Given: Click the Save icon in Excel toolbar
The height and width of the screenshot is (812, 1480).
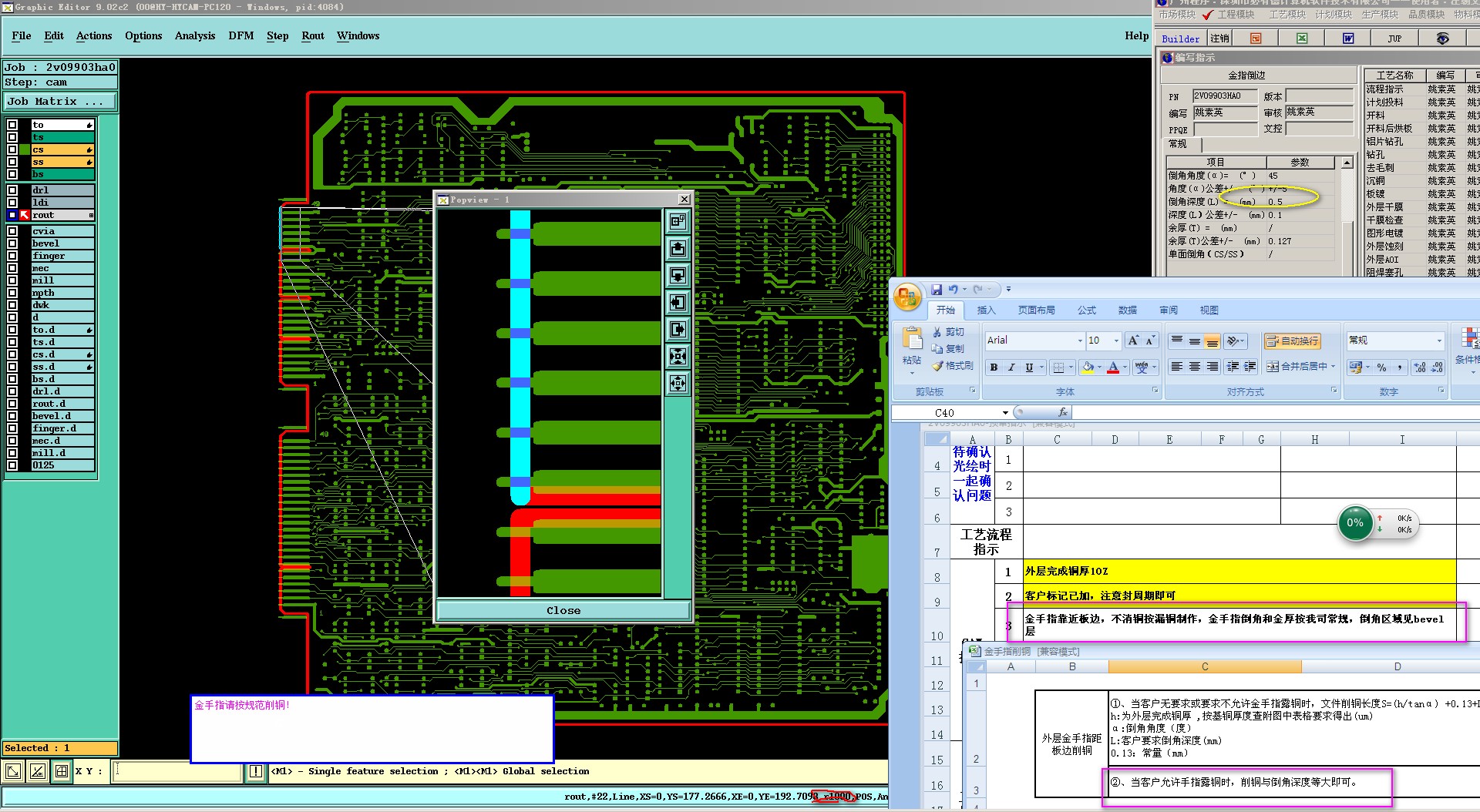Looking at the screenshot, I should pyautogui.click(x=937, y=290).
